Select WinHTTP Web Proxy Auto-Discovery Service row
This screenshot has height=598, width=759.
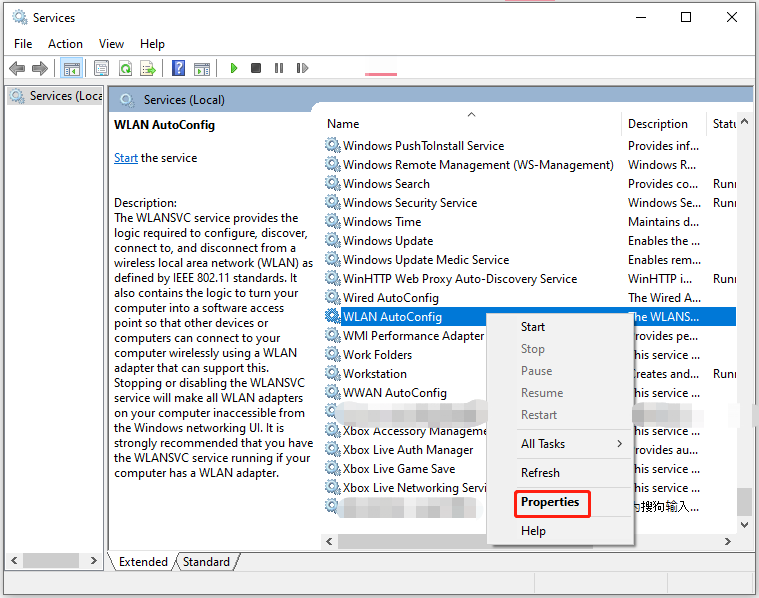pyautogui.click(x=530, y=278)
